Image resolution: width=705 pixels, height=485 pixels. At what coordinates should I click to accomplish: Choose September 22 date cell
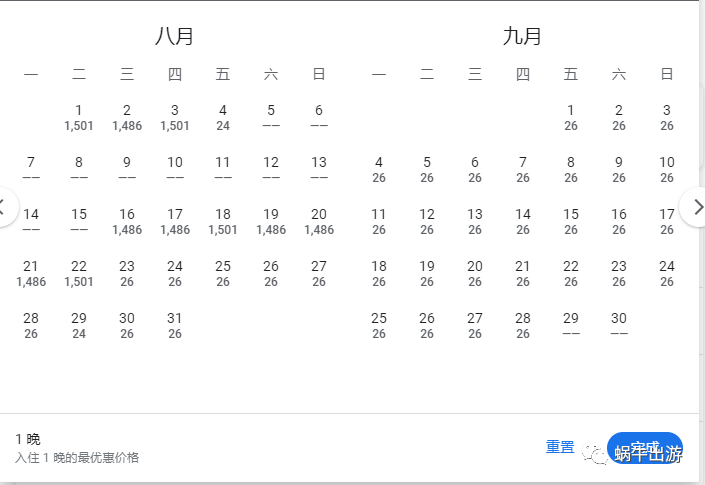[571, 274]
